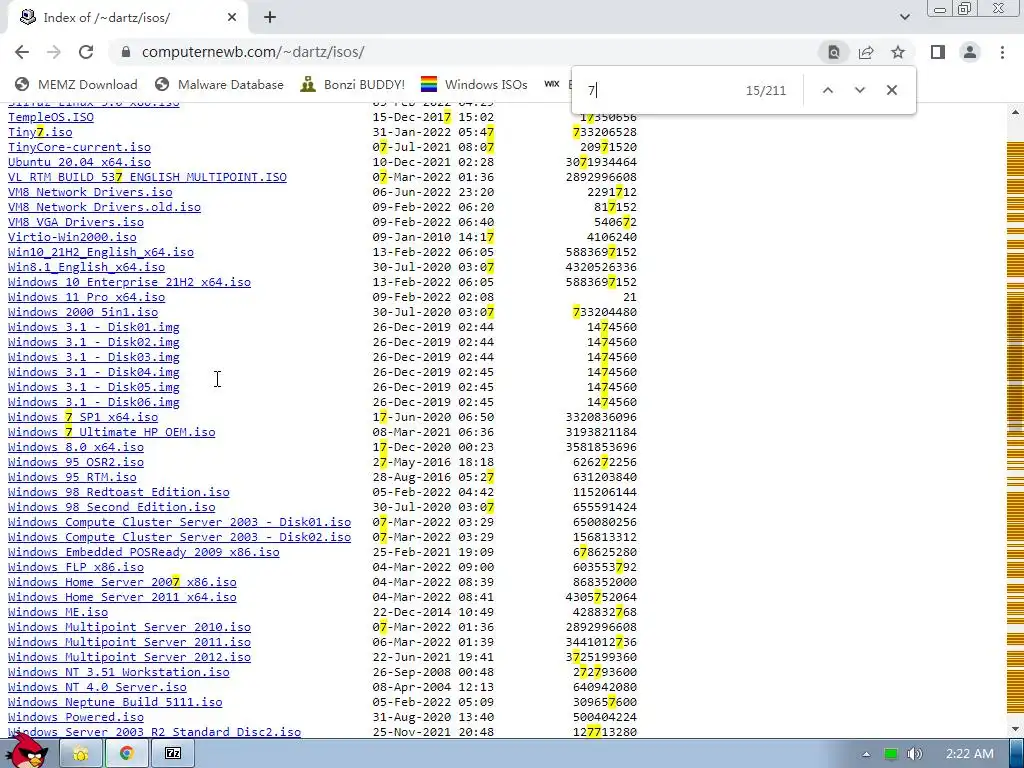Open the Angry Birds Start button
This screenshot has width=1024, height=768.
pyautogui.click(x=28, y=751)
